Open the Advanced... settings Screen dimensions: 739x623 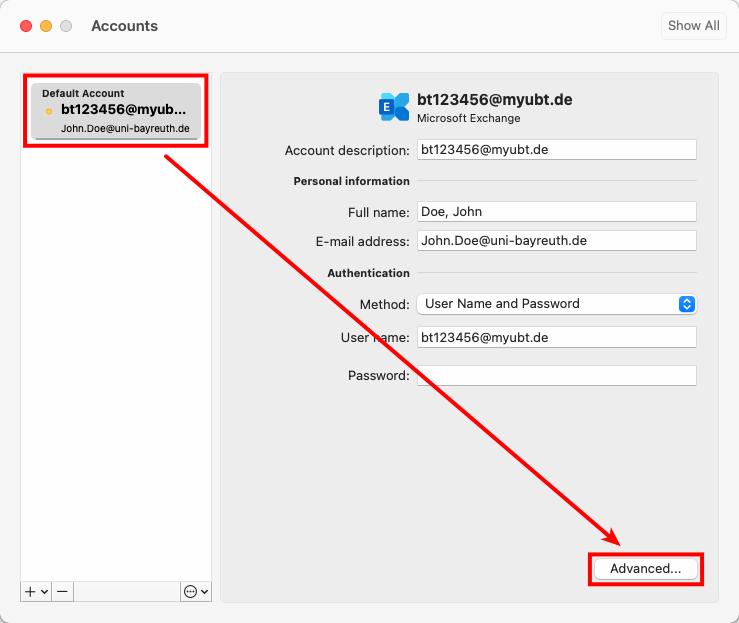point(645,568)
